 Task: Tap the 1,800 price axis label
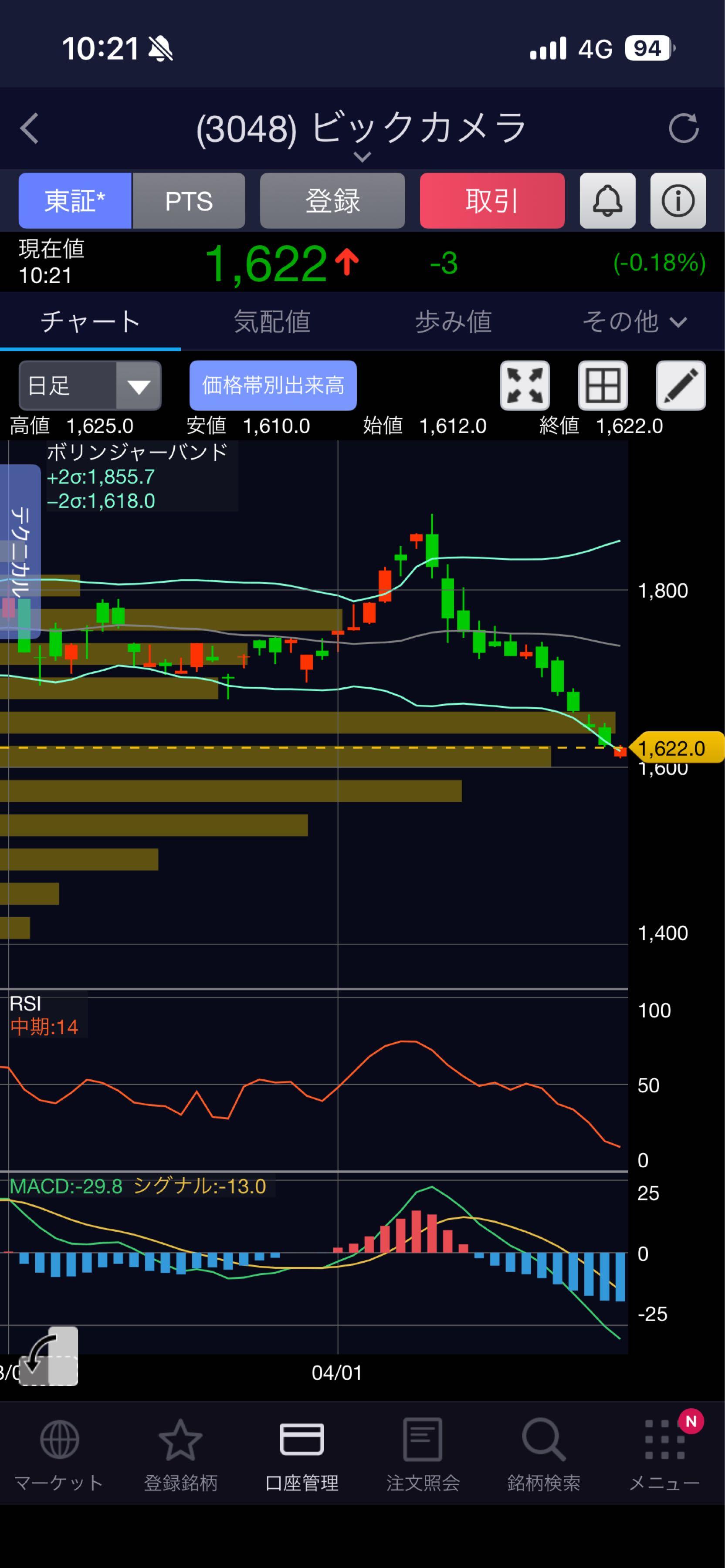point(662,591)
